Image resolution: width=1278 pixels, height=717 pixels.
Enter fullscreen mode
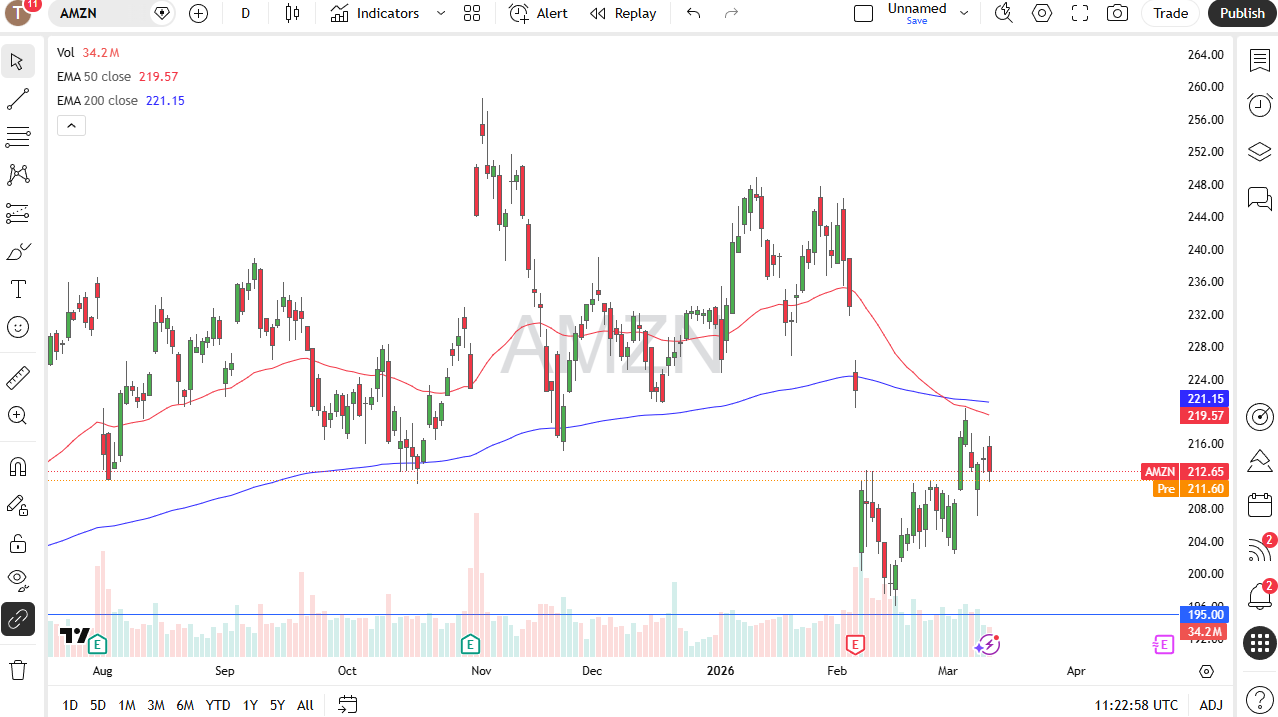pyautogui.click(x=1080, y=13)
